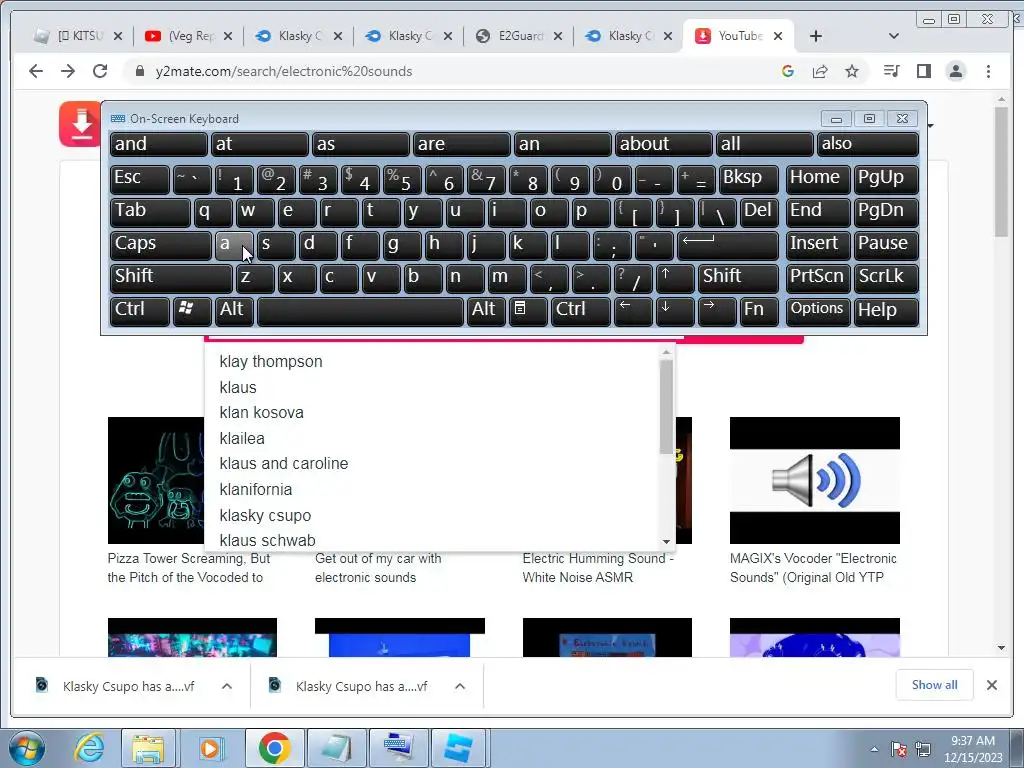Open Windows Explorer folder on taskbar

click(148, 748)
